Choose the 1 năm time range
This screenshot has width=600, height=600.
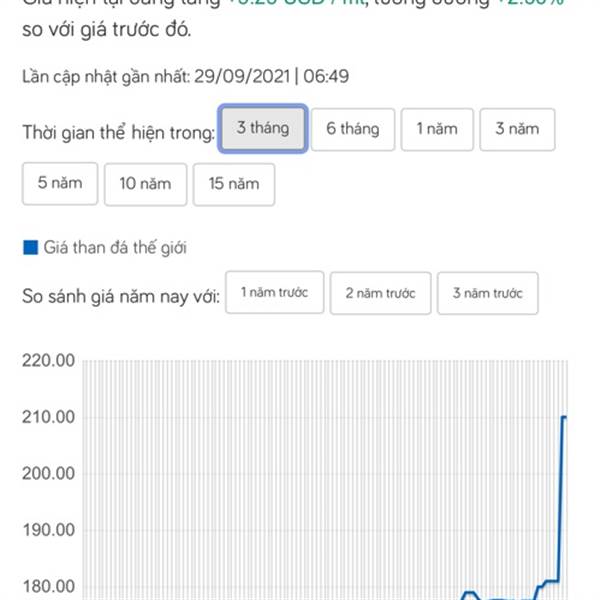click(x=437, y=129)
